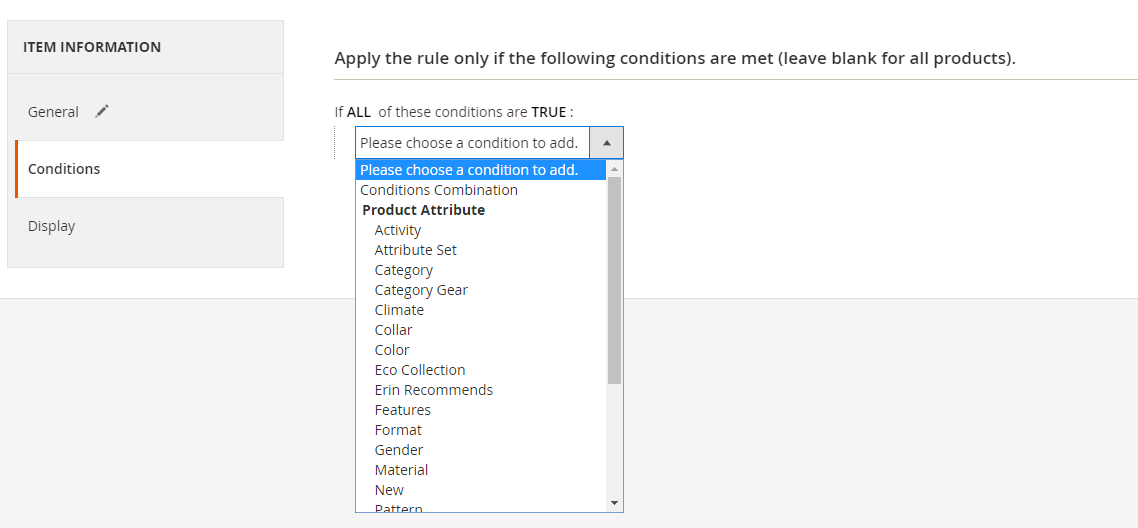Select the Material attribute option

pyautogui.click(x=401, y=470)
